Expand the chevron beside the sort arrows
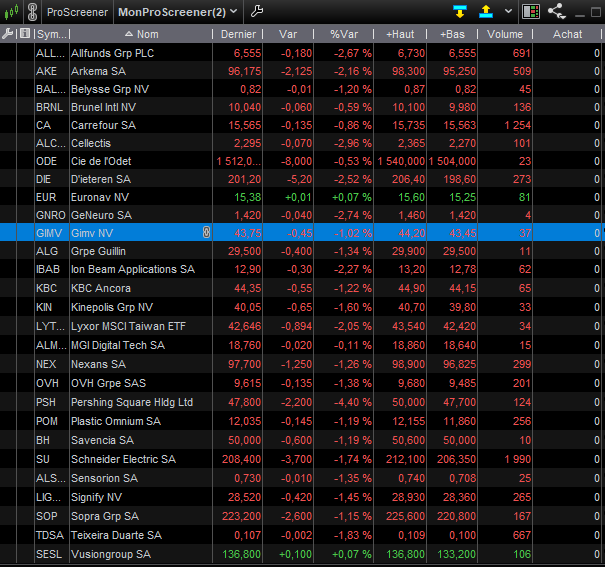Viewport: 605px width, 567px height. (x=509, y=11)
